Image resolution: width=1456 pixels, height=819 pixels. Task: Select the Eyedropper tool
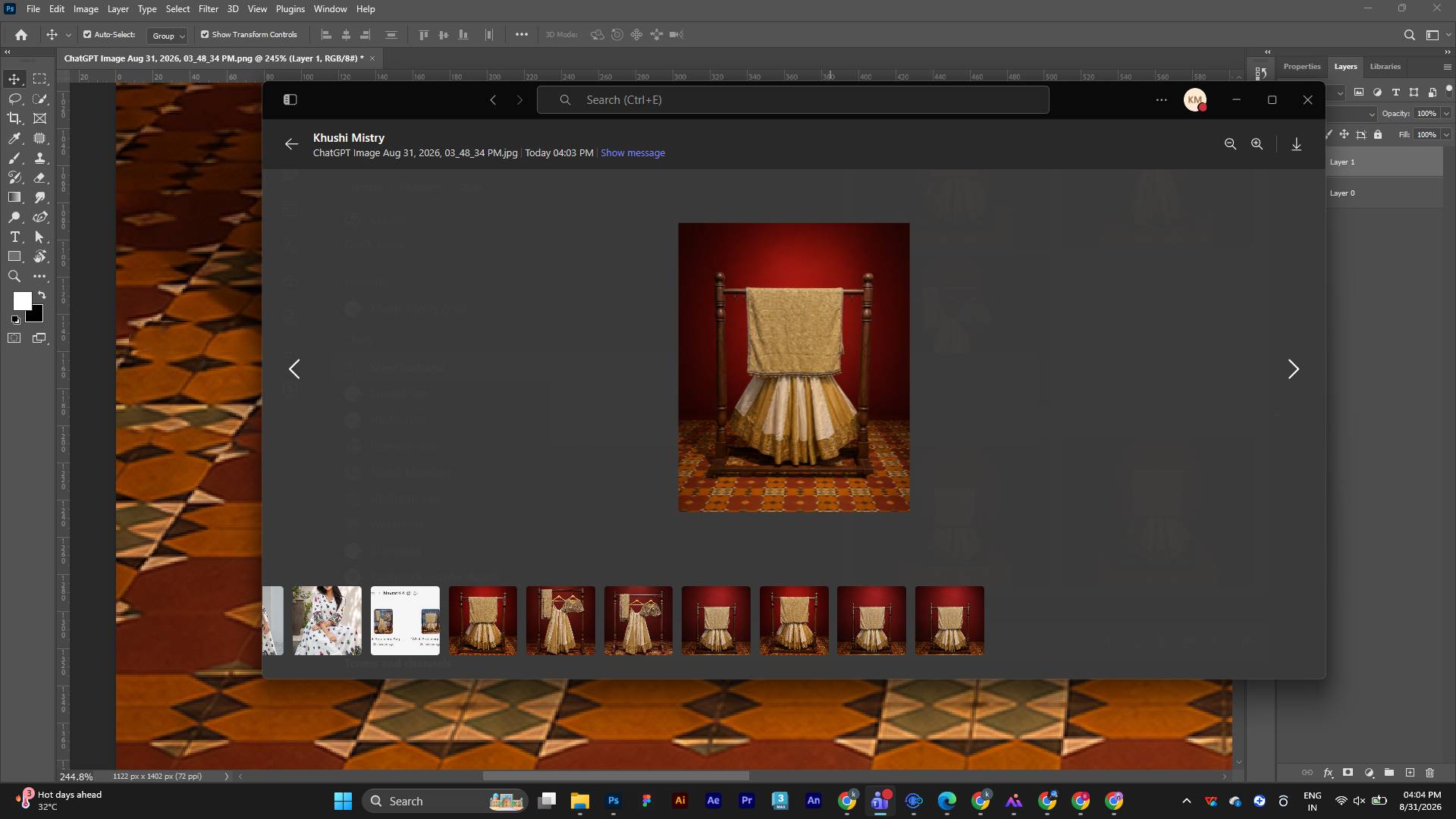14,138
